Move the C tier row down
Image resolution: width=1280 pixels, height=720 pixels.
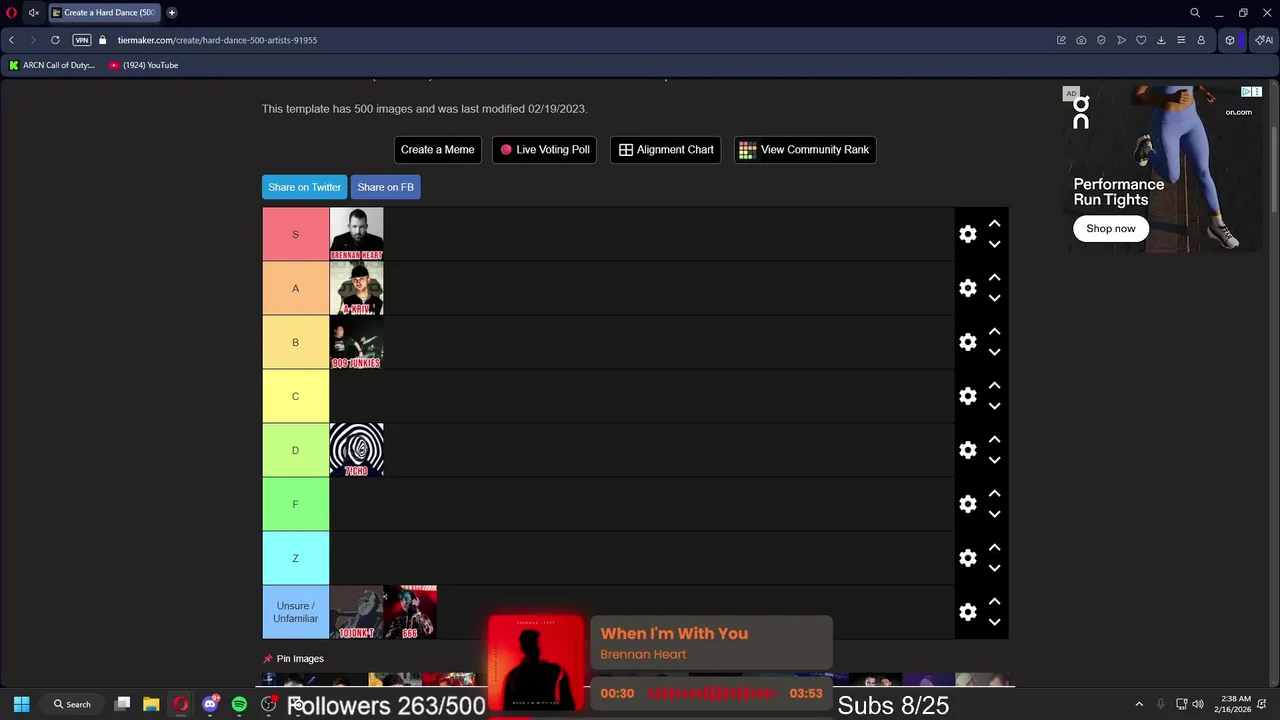pos(994,406)
